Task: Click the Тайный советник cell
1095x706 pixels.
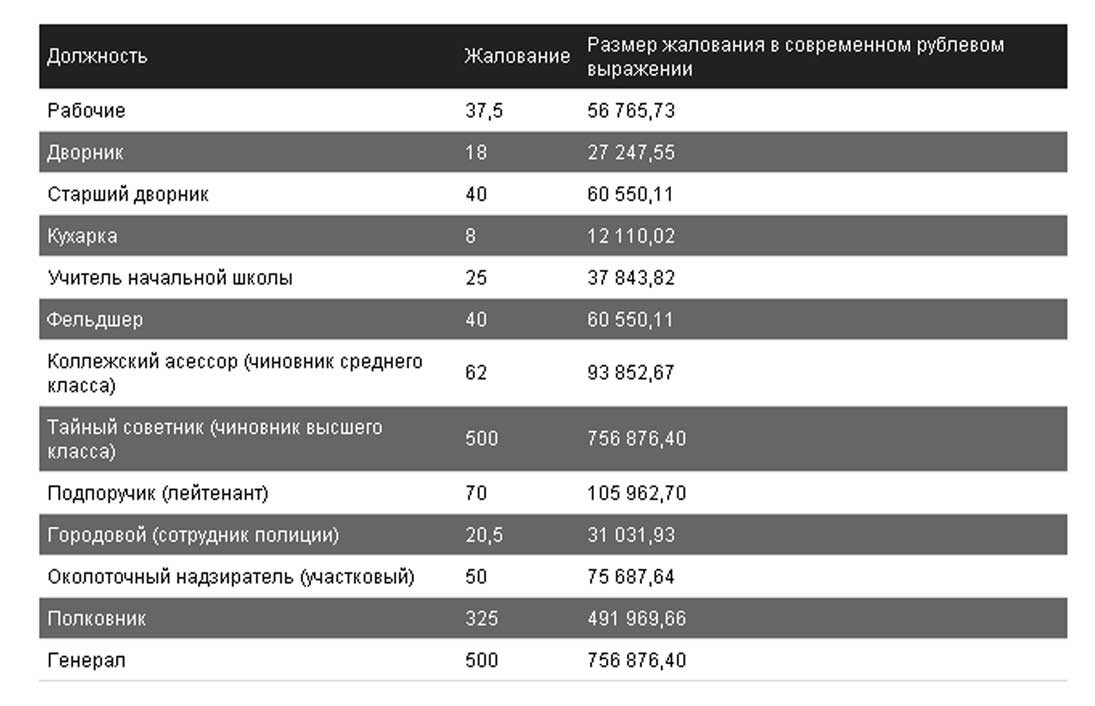Action: point(214,439)
